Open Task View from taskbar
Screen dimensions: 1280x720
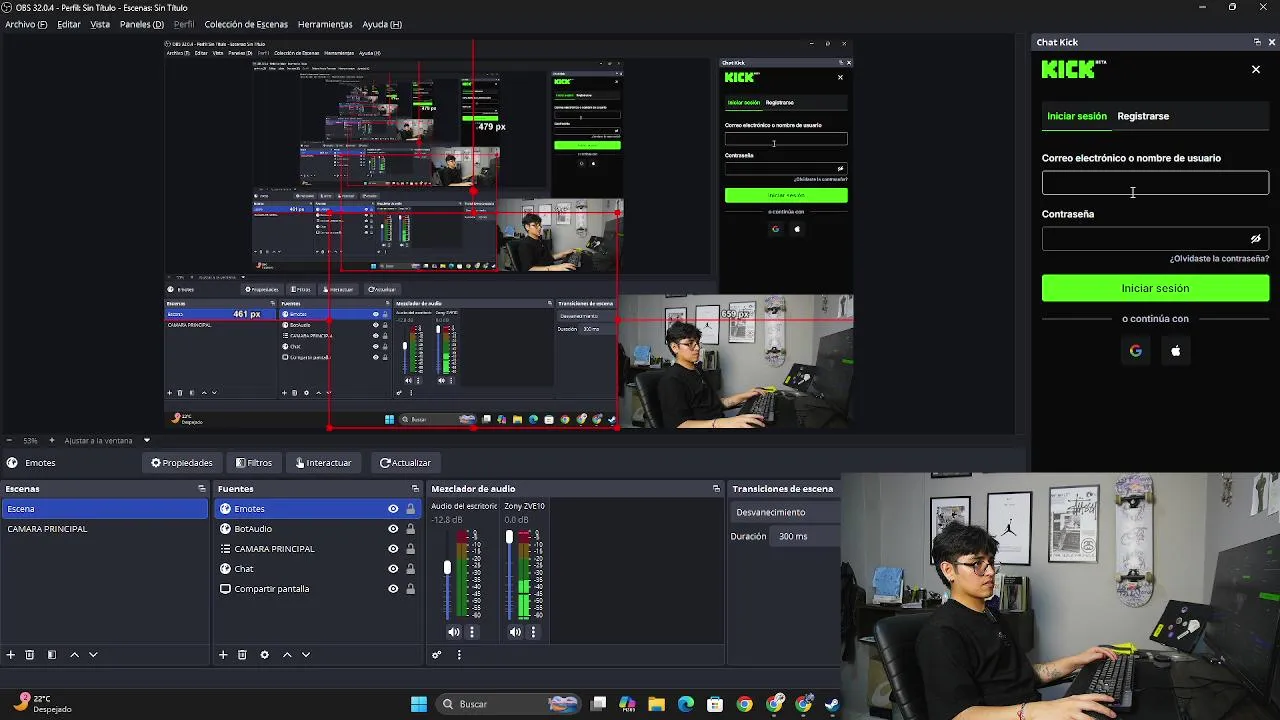(598, 704)
